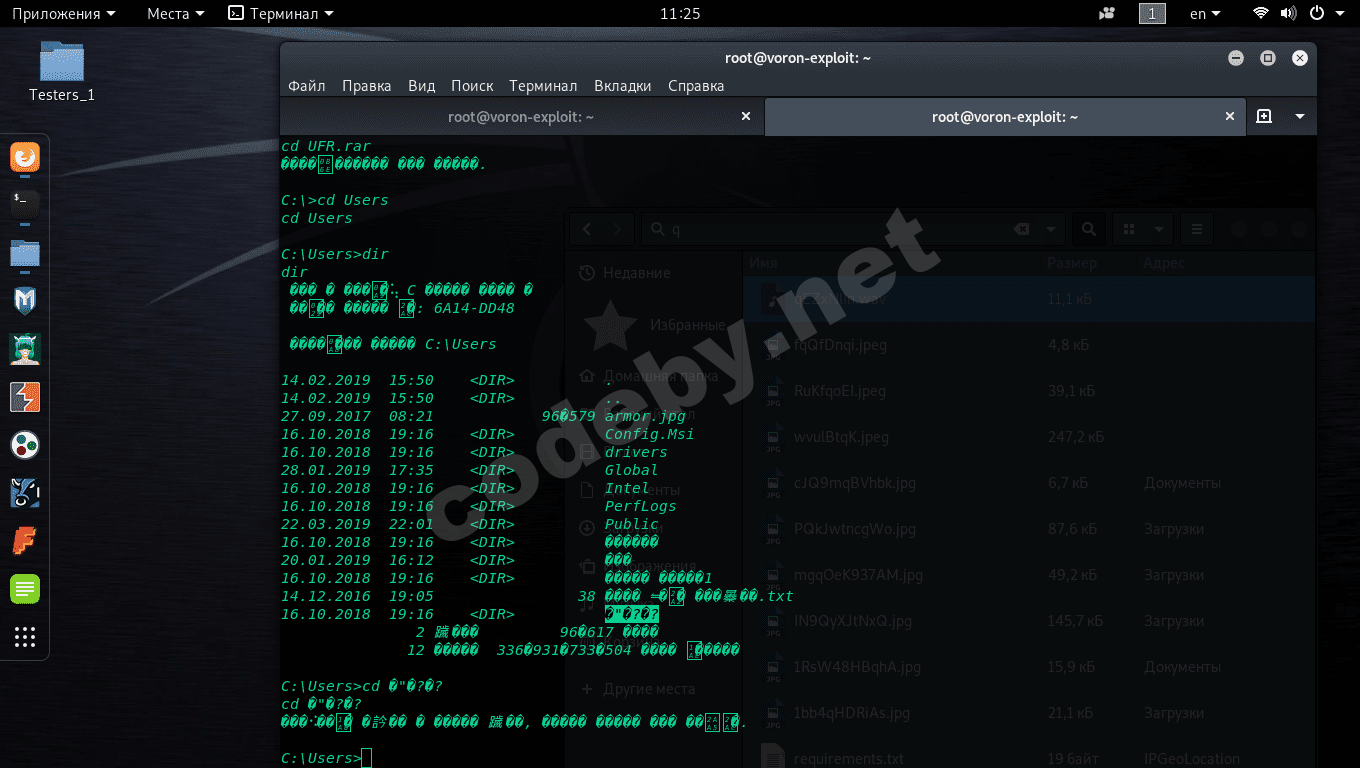Image resolution: width=1360 pixels, height=768 pixels.
Task: Click the screen recorder camera icon
Action: (x=1106, y=14)
